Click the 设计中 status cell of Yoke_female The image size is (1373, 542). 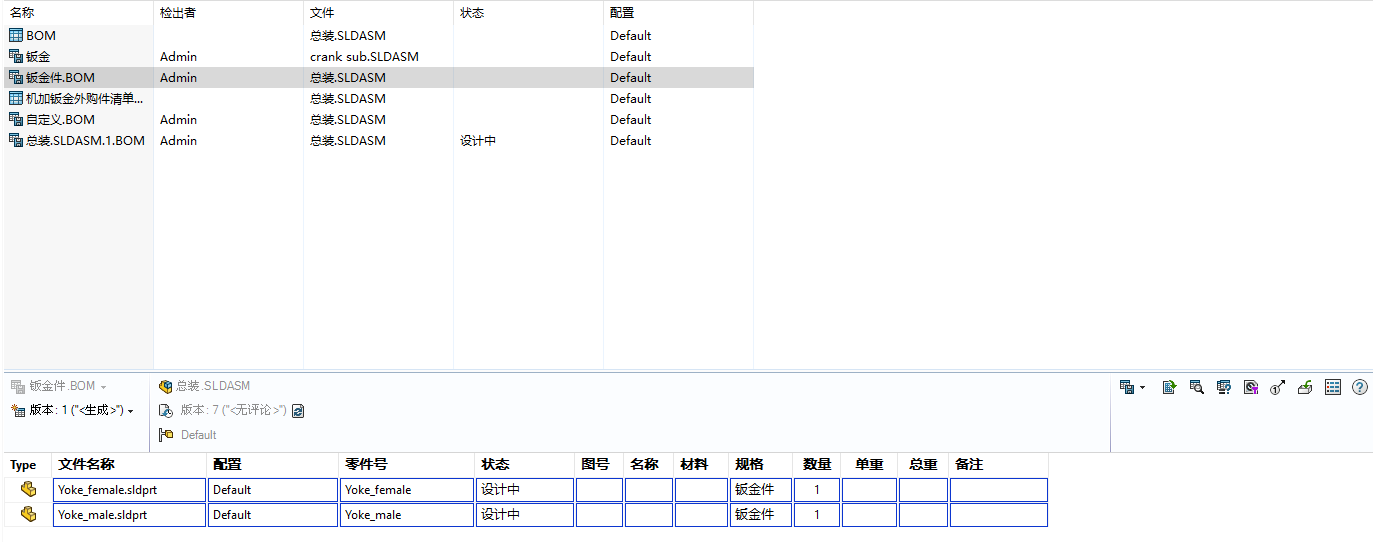coord(525,490)
